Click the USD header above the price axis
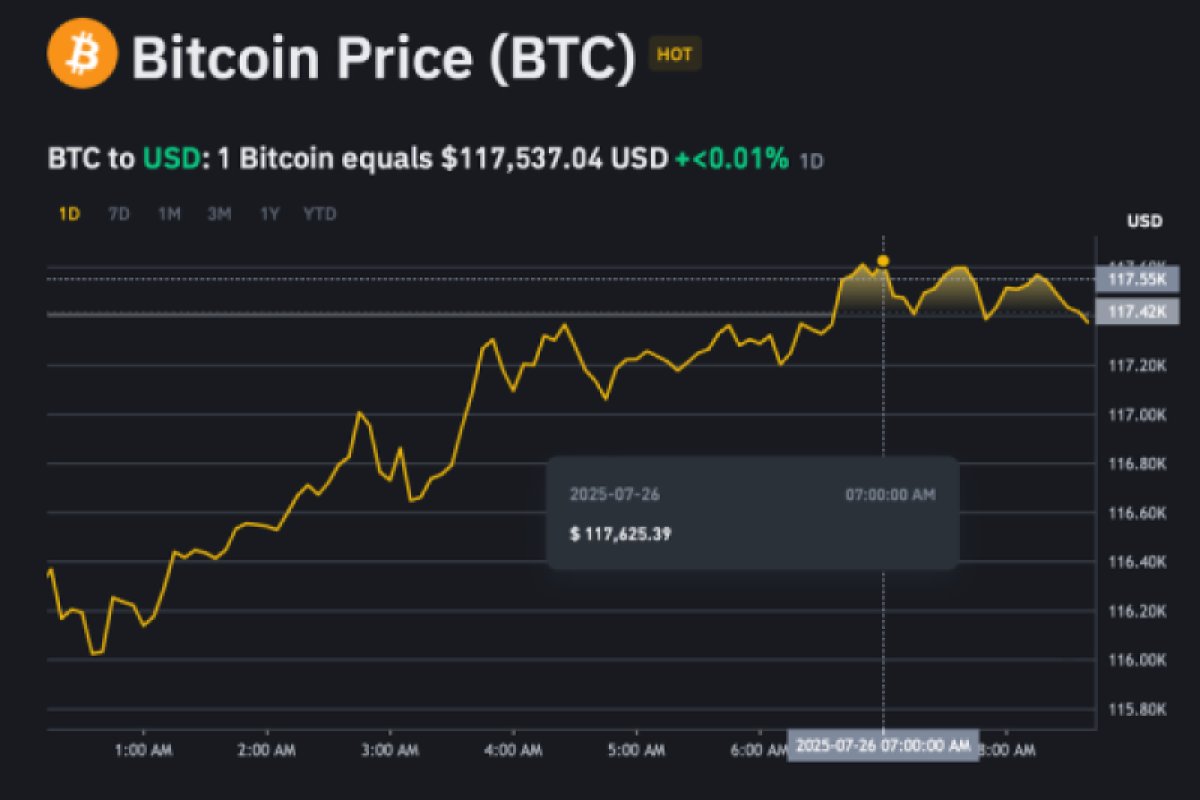Screen dimensions: 1200x800 click(1143, 222)
